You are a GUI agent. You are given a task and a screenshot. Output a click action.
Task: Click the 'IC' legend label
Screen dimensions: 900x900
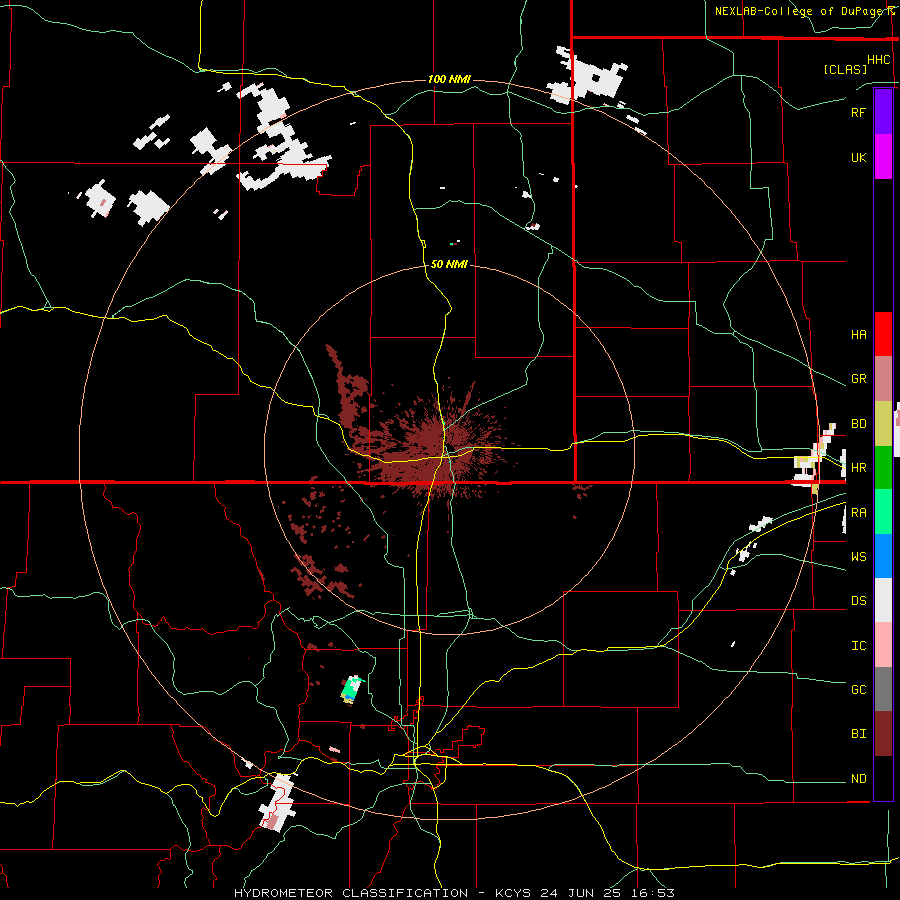(x=858, y=646)
